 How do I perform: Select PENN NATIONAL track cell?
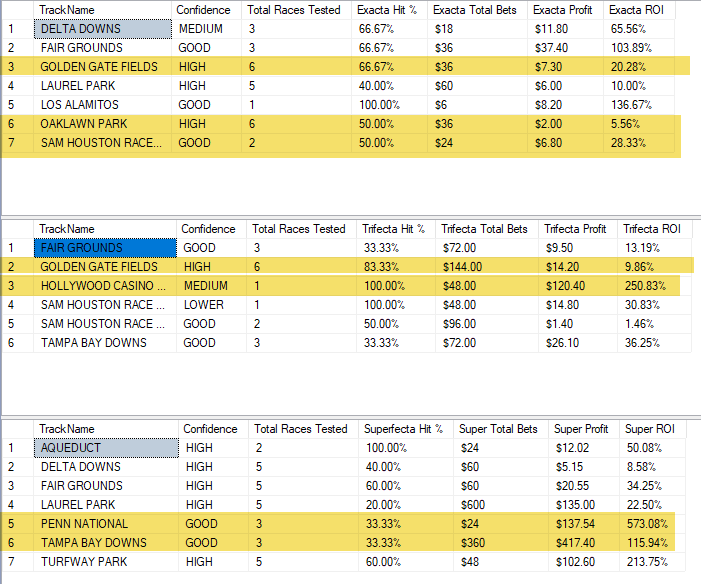(106, 524)
